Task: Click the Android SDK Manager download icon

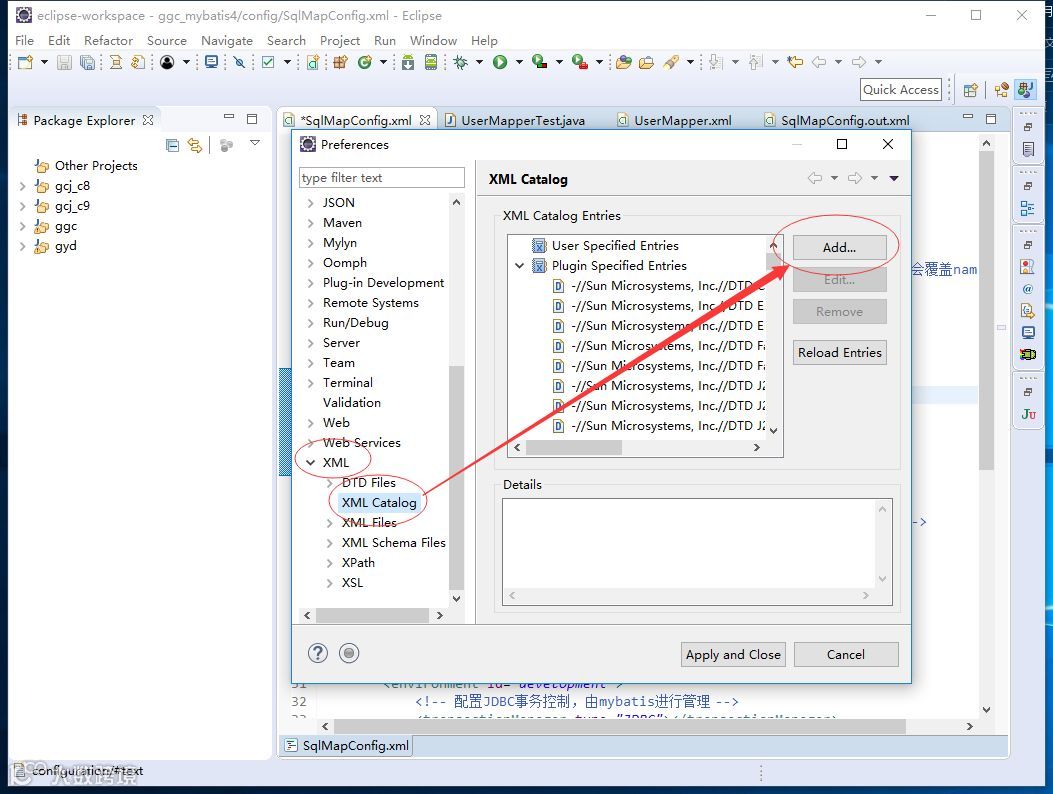Action: click(x=408, y=62)
